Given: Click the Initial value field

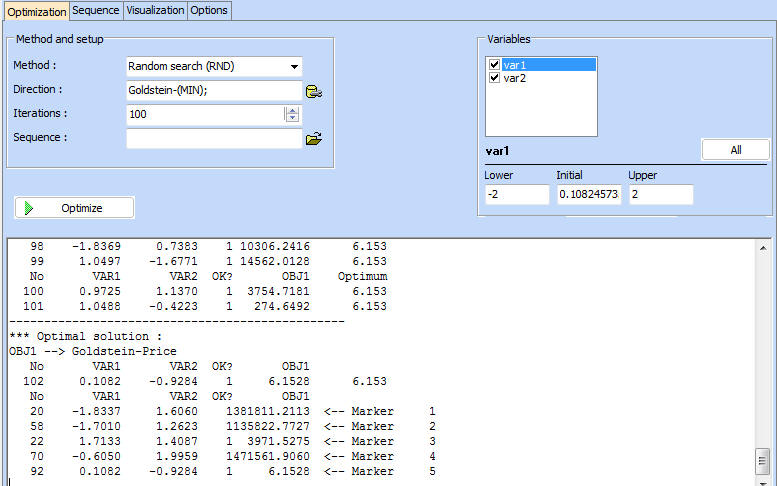Looking at the screenshot, I should point(588,194).
